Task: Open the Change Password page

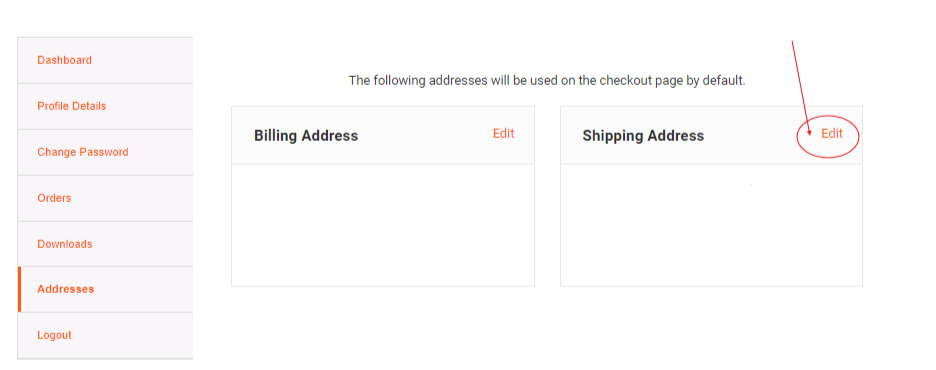Action: click(105, 152)
